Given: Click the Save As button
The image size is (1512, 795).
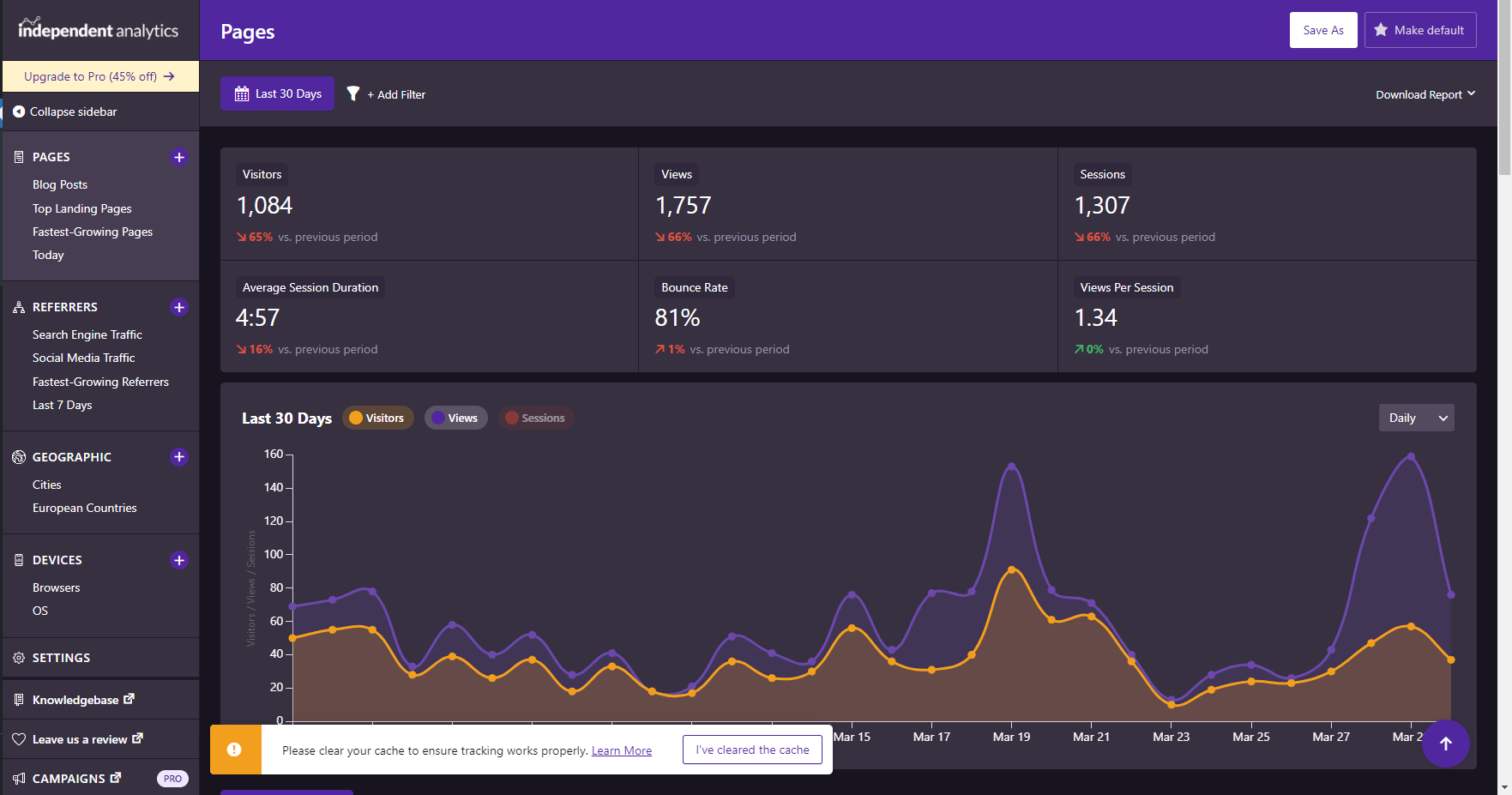Looking at the screenshot, I should tap(1322, 30).
